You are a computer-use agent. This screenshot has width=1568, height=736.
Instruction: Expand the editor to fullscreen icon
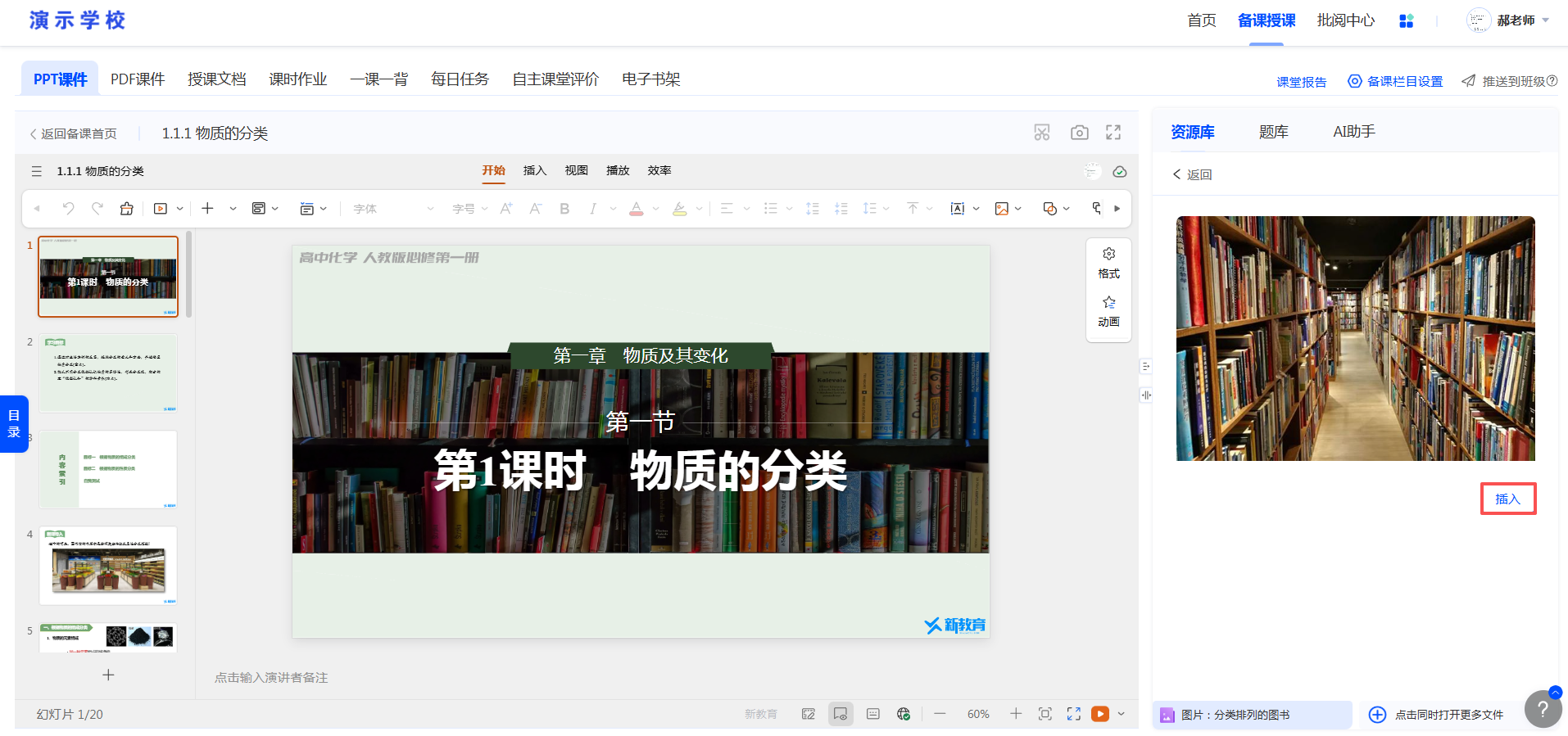(x=1113, y=133)
